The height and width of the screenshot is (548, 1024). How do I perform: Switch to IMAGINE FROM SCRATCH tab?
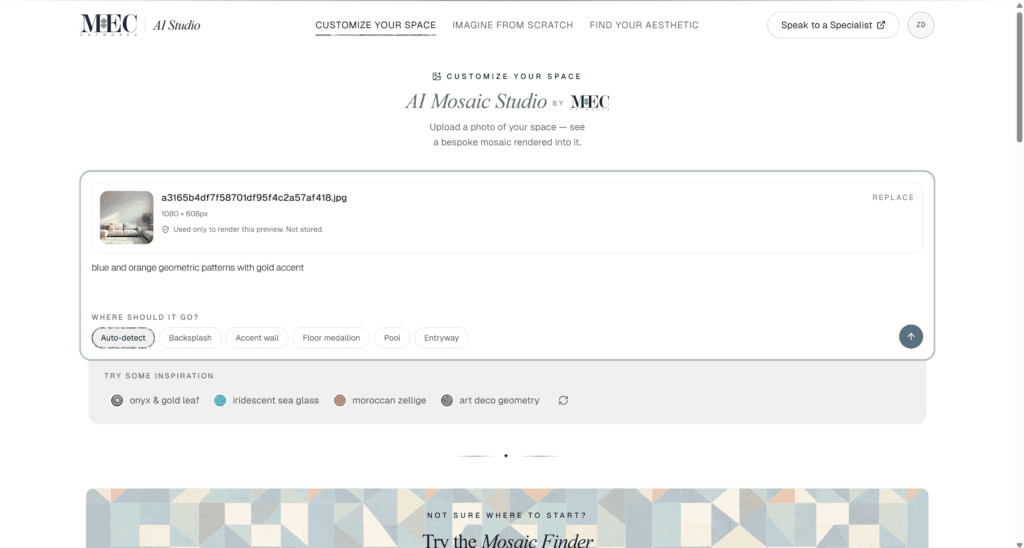pos(513,25)
